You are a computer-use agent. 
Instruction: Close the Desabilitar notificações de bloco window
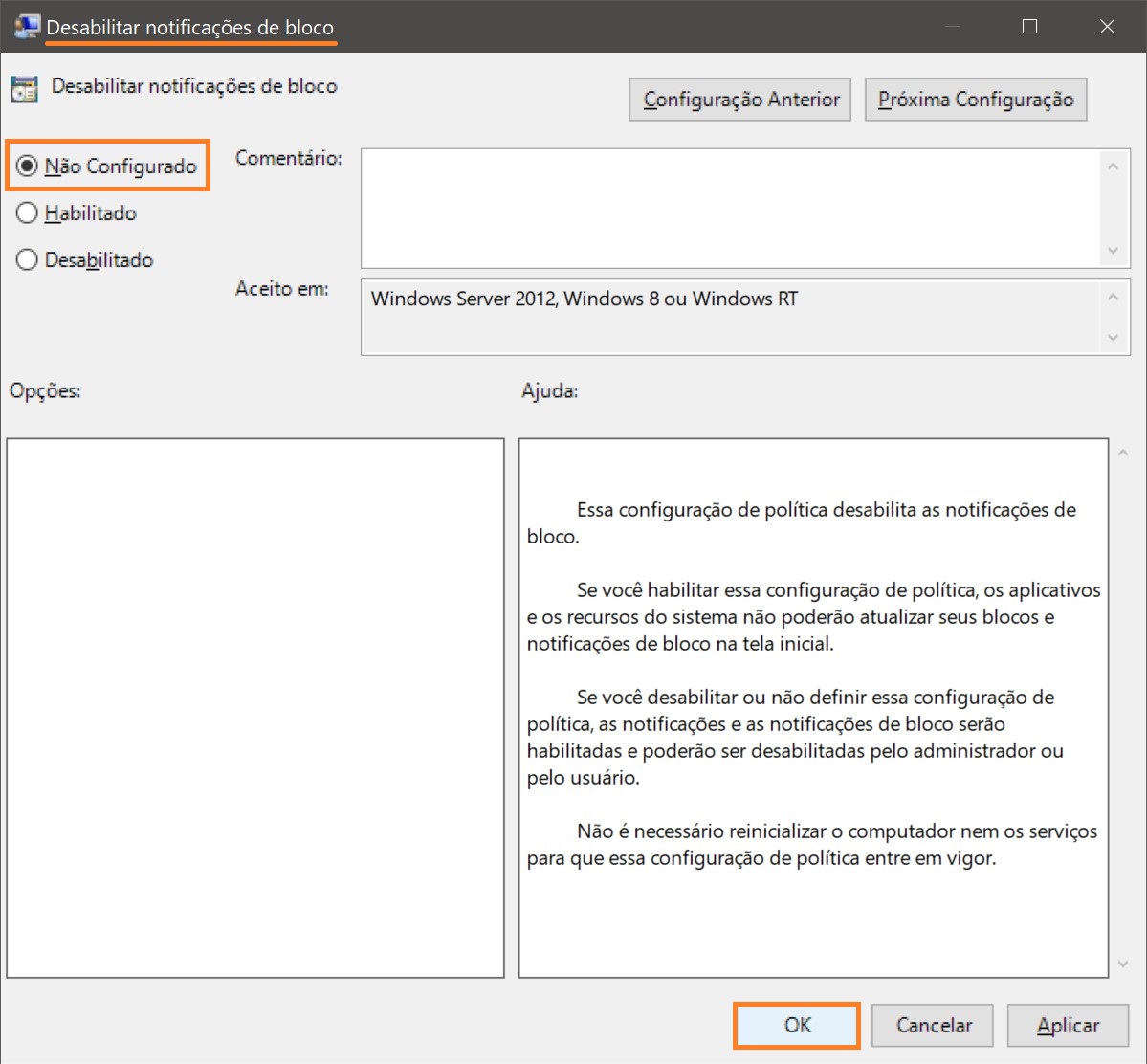[x=1107, y=27]
